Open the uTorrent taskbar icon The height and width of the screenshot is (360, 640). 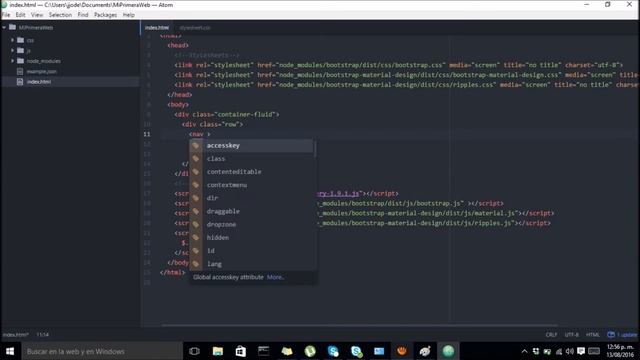tap(310, 351)
